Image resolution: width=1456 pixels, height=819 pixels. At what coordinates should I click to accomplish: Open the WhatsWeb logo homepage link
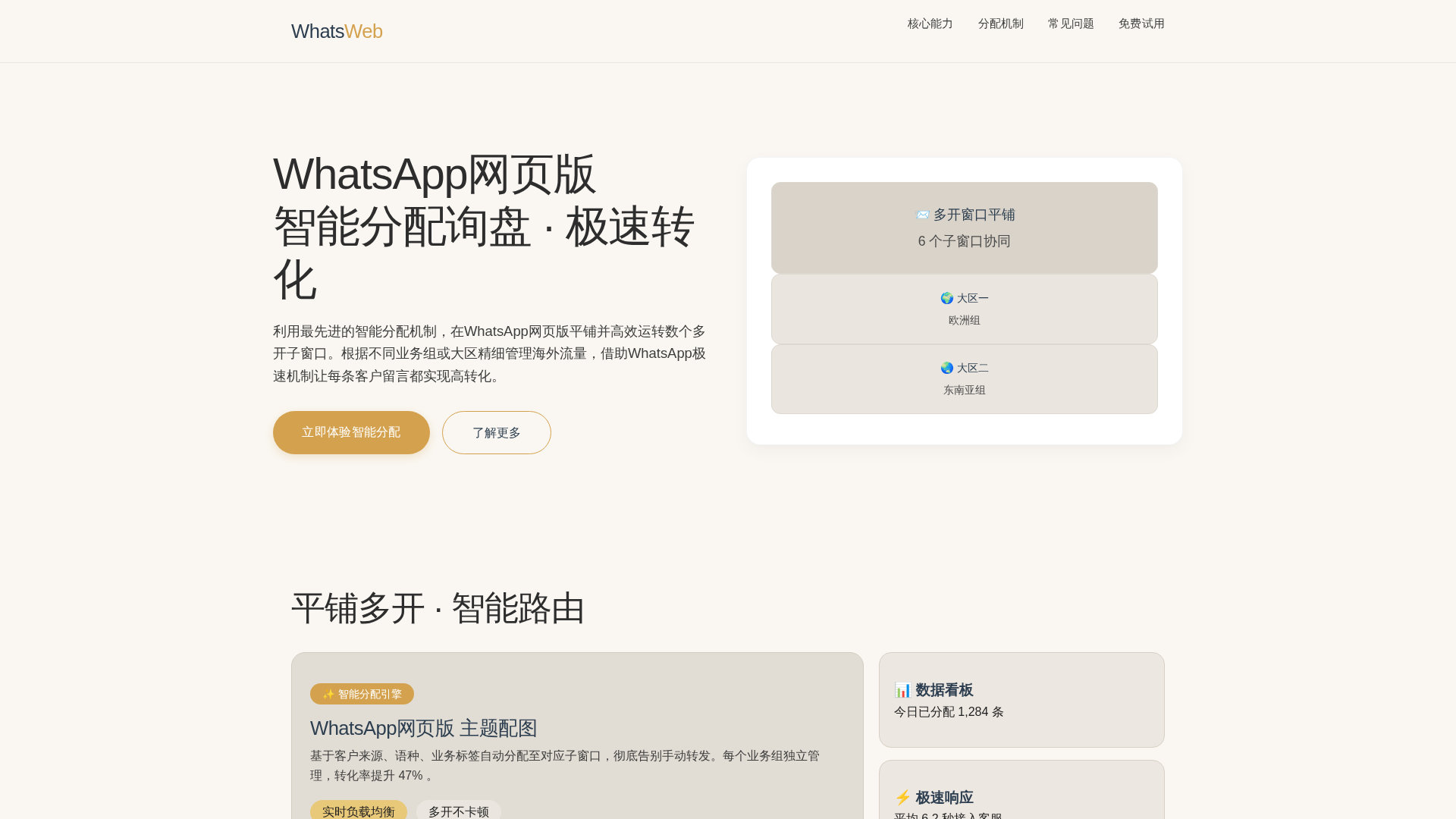coord(337,31)
